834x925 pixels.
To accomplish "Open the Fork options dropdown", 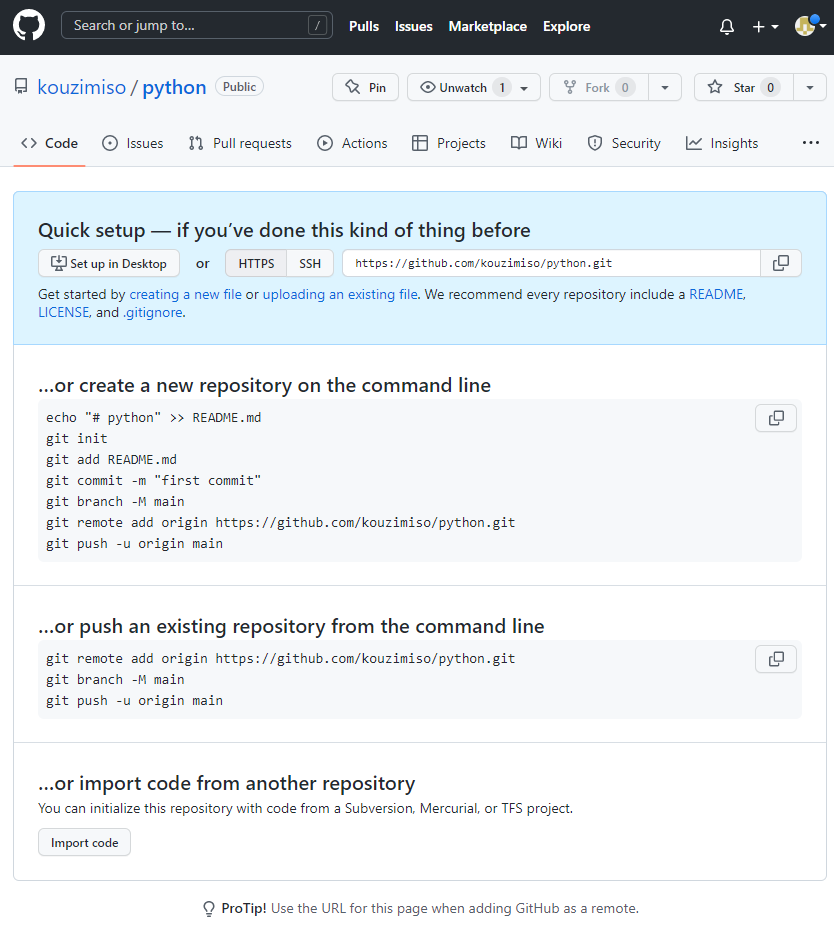I will click(664, 87).
